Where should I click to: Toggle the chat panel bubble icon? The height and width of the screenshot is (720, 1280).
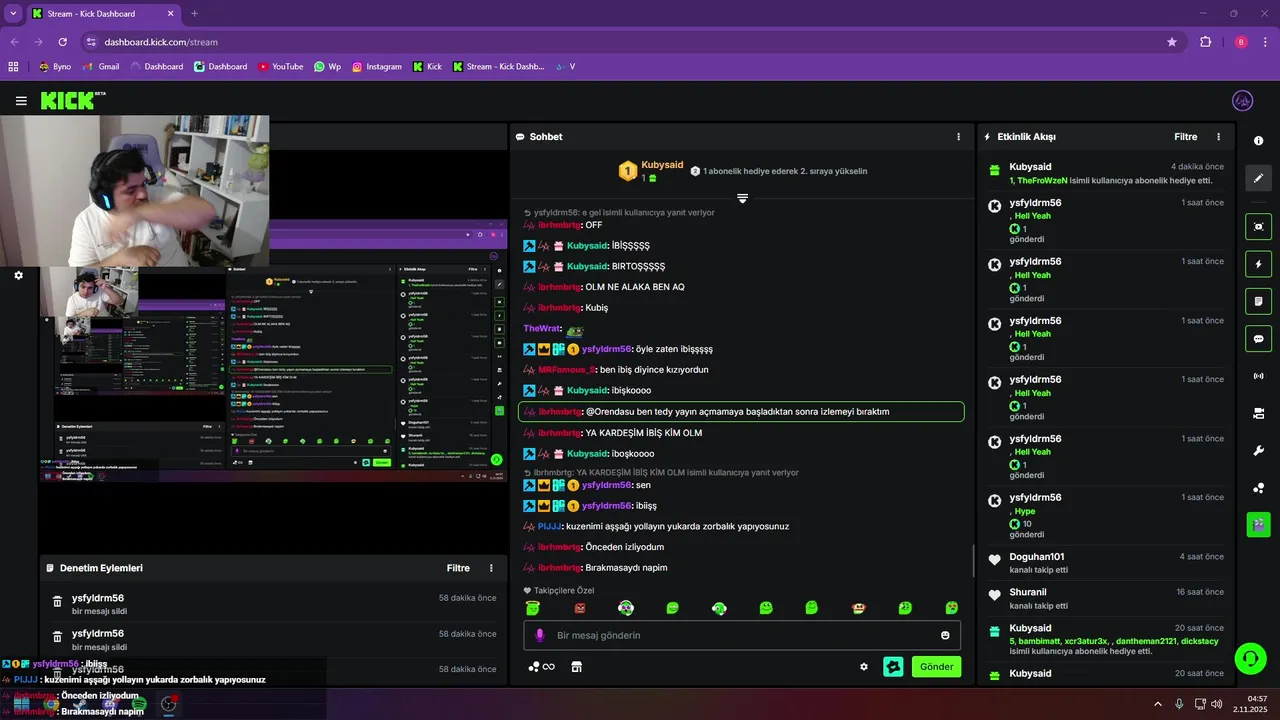[1258, 339]
